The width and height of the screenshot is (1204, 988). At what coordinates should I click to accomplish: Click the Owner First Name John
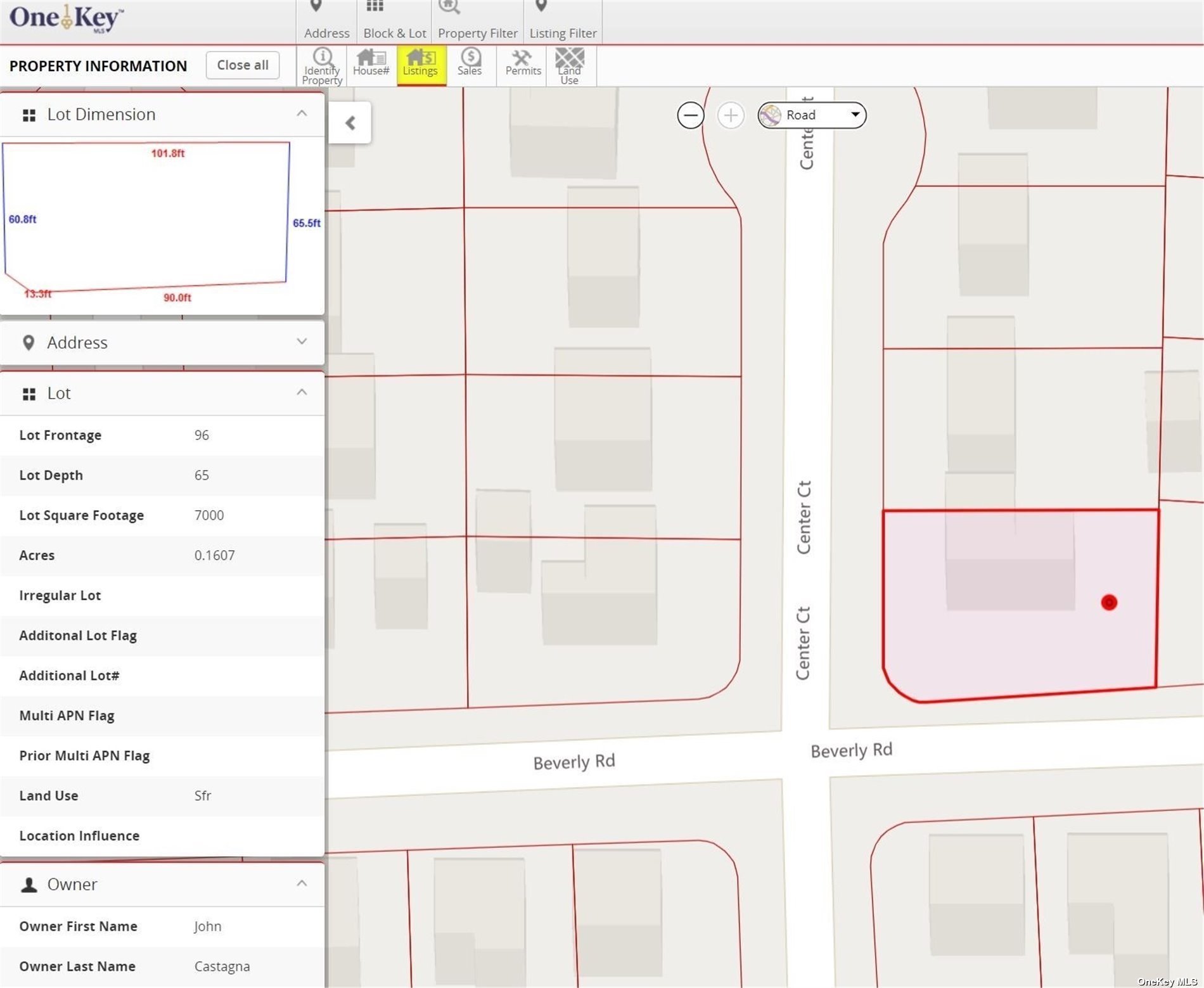click(207, 927)
